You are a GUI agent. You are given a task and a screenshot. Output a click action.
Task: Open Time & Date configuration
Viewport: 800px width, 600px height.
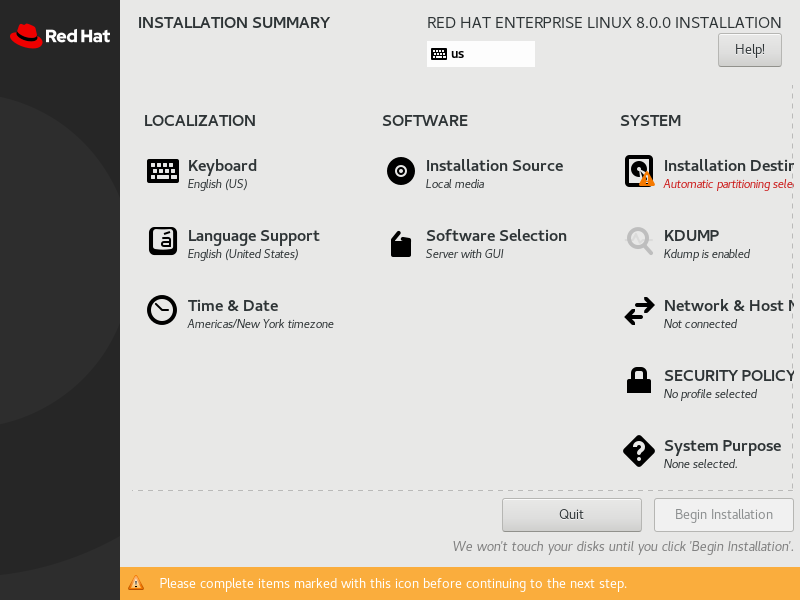click(233, 306)
